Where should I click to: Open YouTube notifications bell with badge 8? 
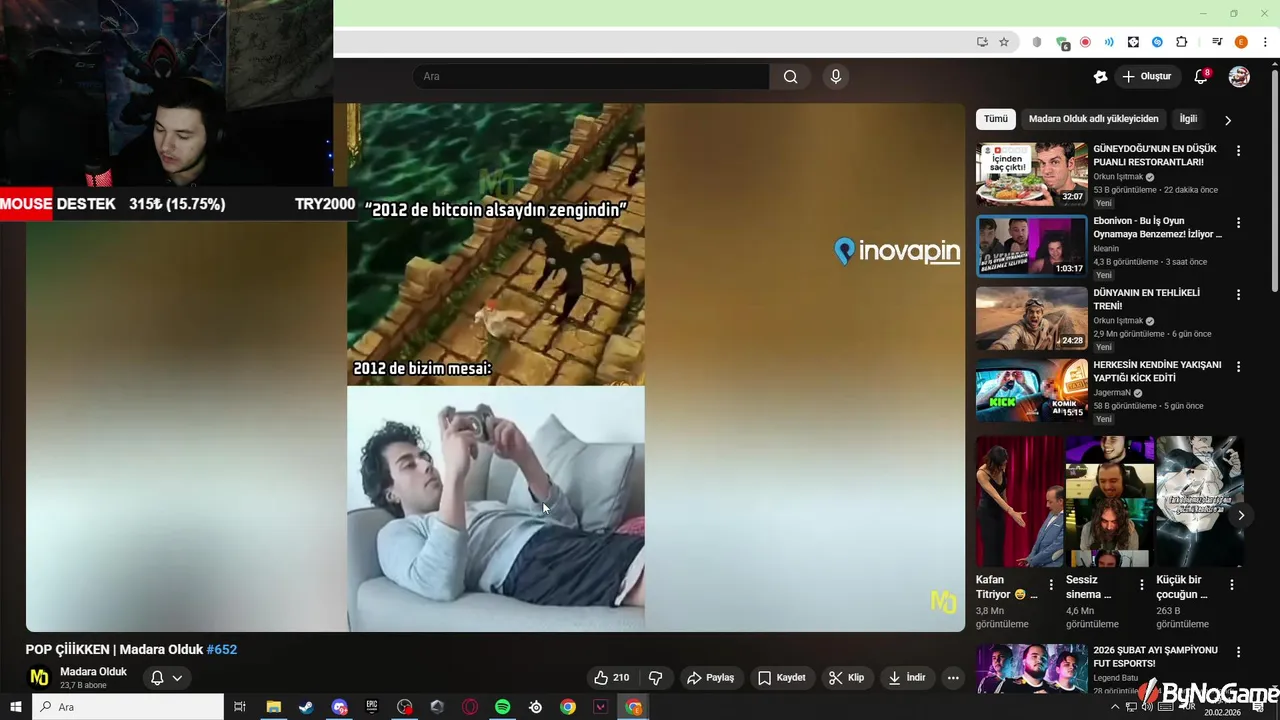(1201, 77)
